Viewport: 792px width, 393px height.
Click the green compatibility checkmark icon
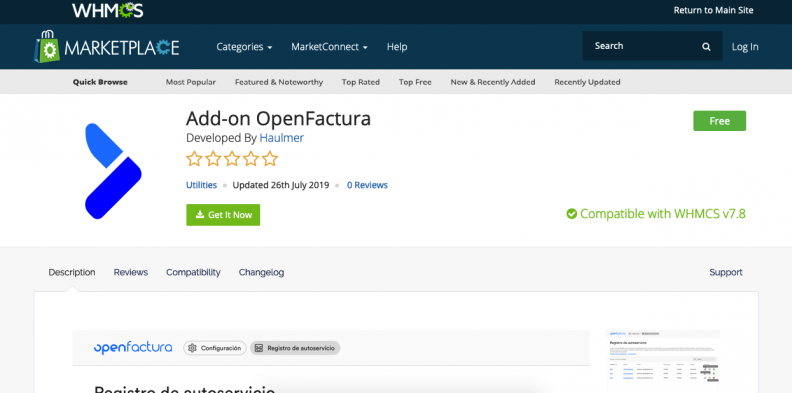[571, 214]
